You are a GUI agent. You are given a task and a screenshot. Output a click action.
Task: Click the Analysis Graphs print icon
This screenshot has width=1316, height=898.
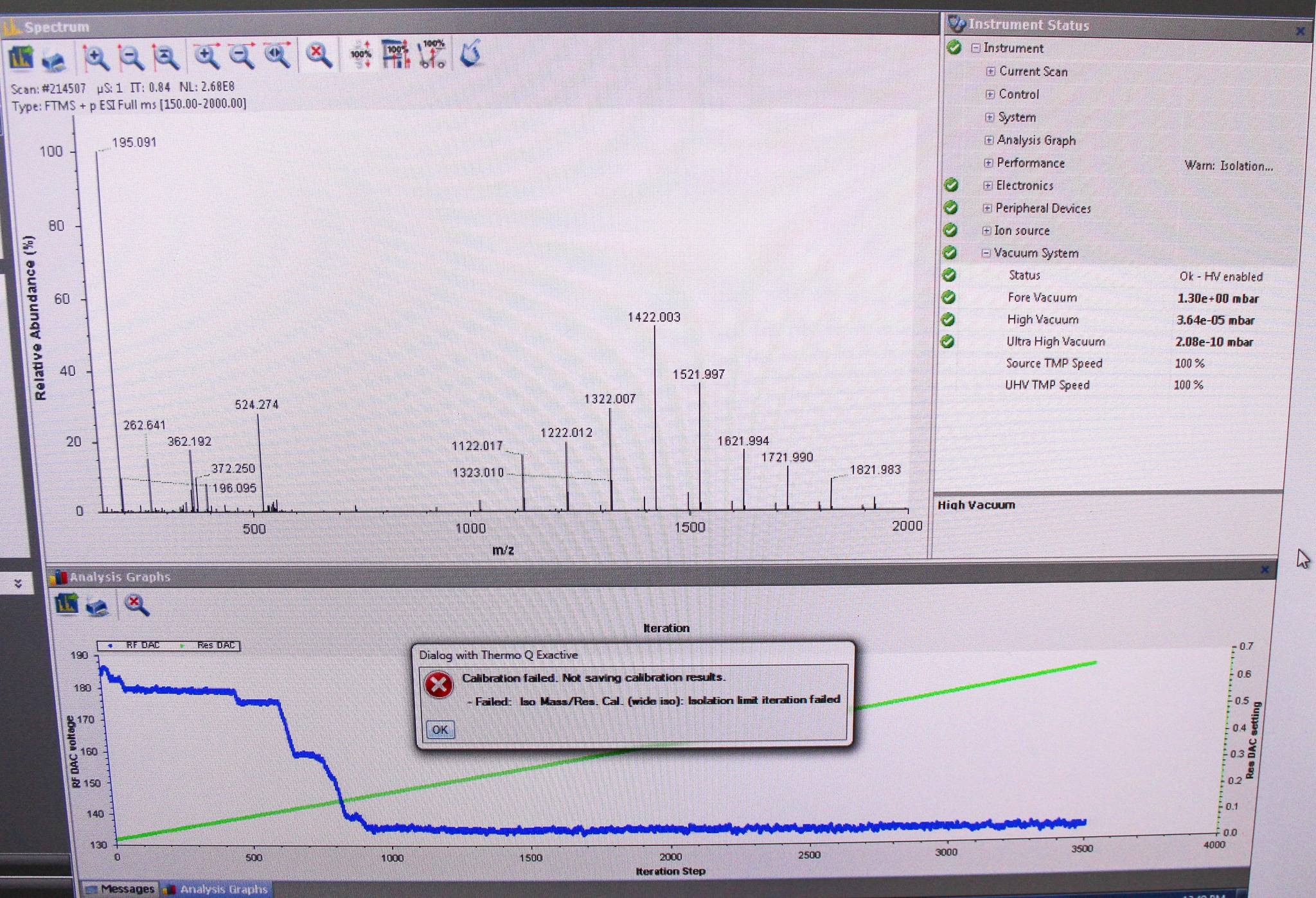pyautogui.click(x=98, y=606)
